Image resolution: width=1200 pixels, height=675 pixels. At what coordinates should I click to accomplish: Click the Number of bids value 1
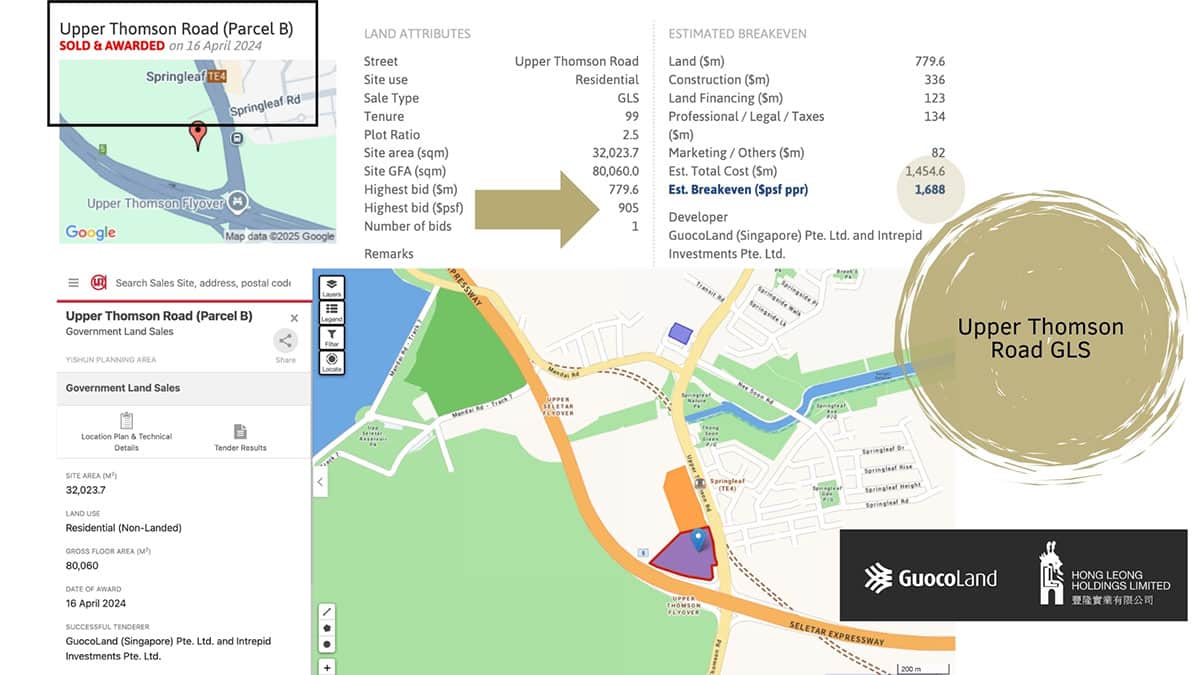coord(635,226)
